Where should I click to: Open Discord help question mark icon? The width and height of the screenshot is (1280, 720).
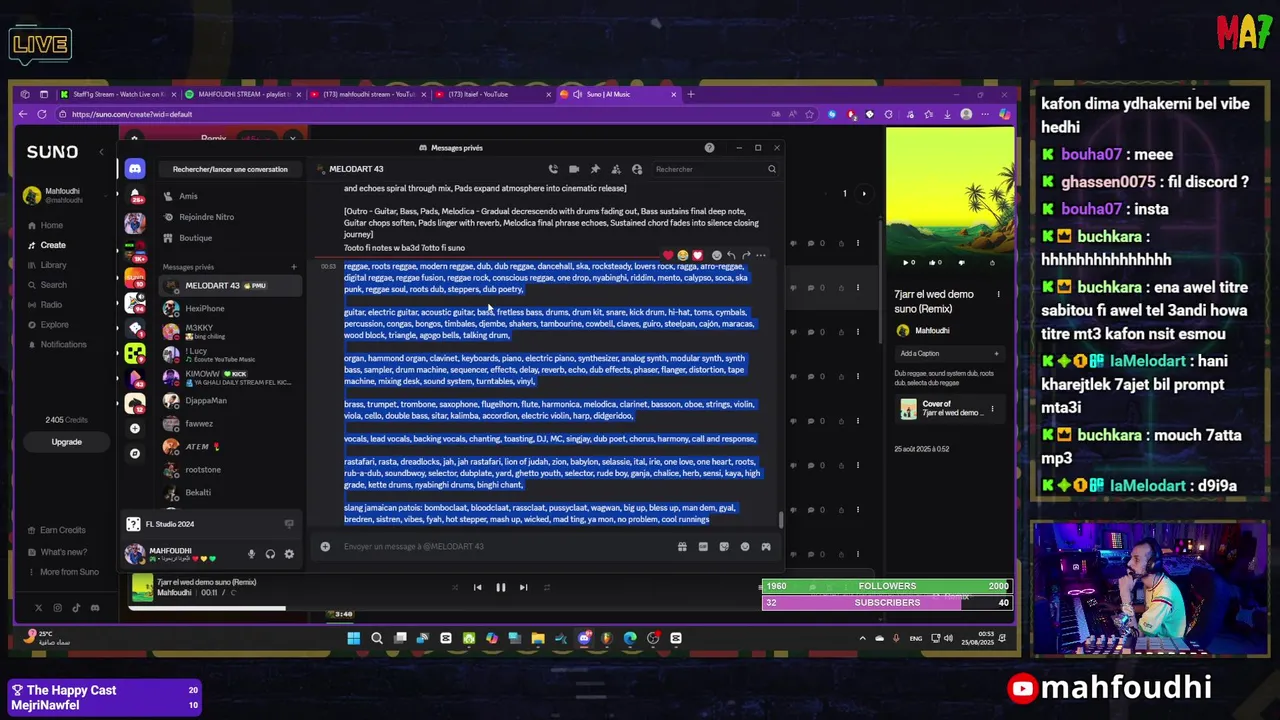tap(709, 148)
